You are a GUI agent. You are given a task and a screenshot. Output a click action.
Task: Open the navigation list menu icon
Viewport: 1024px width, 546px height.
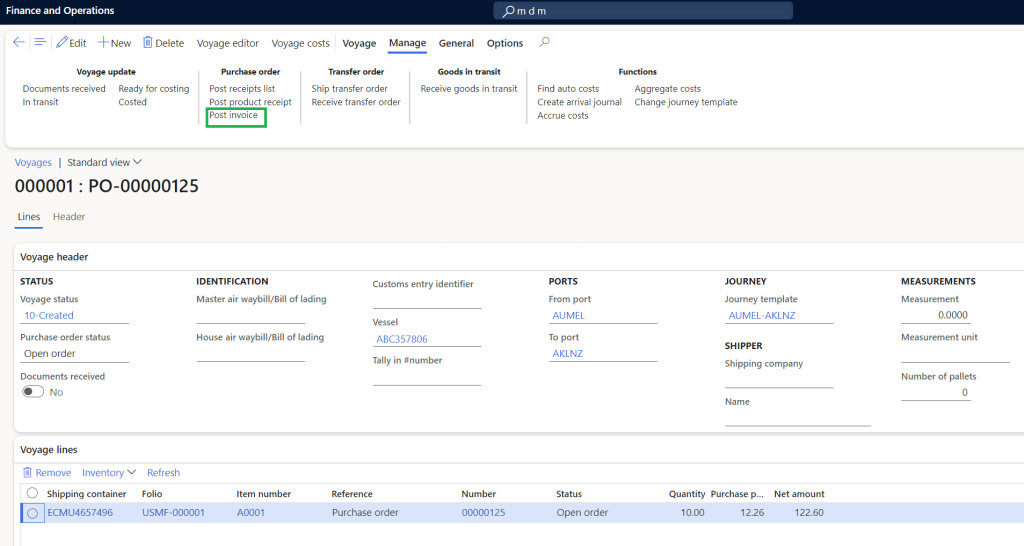(40, 43)
